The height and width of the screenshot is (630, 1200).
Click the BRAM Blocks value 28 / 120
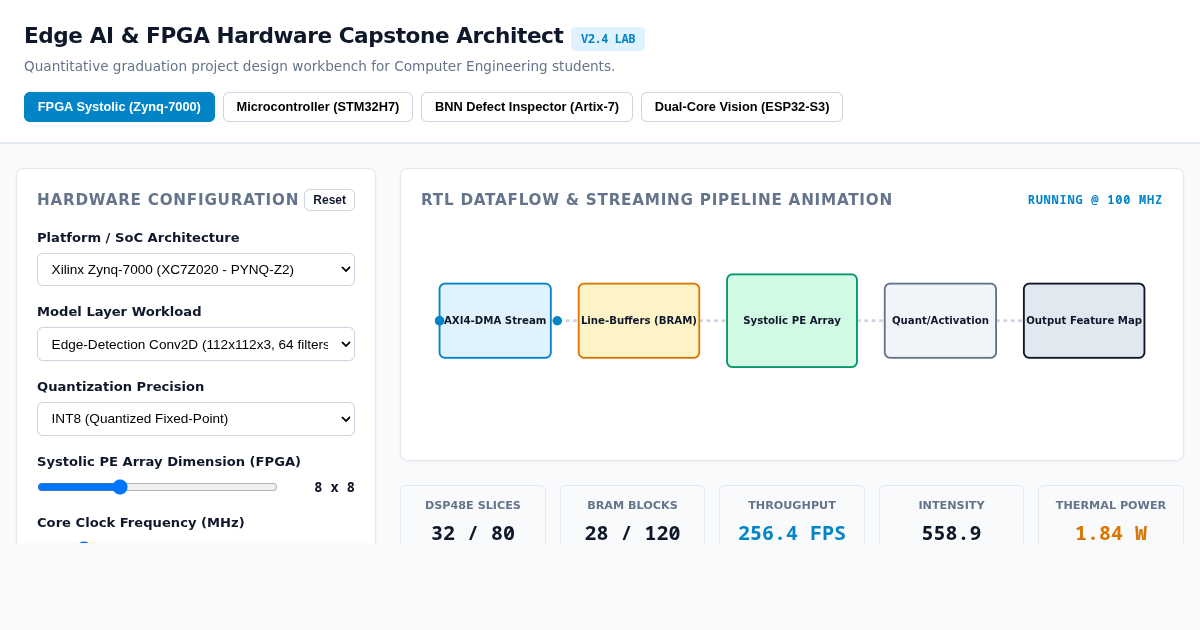click(x=632, y=533)
